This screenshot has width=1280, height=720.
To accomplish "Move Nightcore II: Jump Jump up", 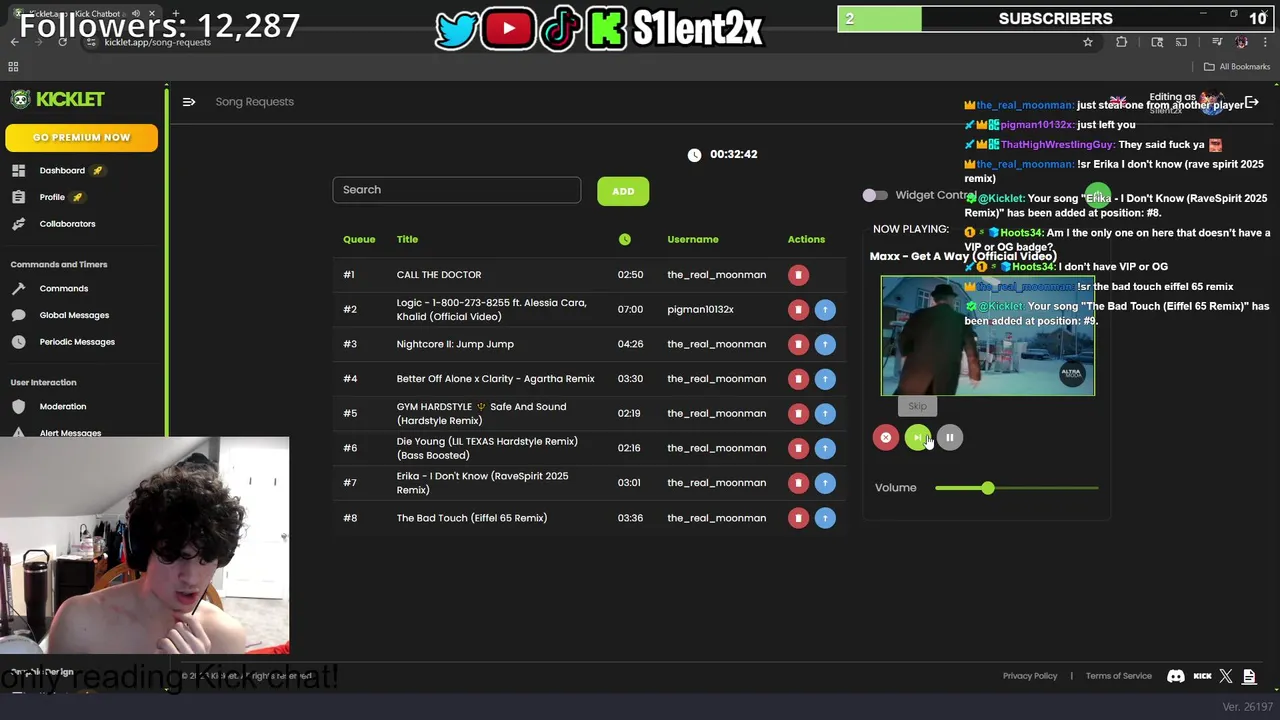I will (825, 344).
